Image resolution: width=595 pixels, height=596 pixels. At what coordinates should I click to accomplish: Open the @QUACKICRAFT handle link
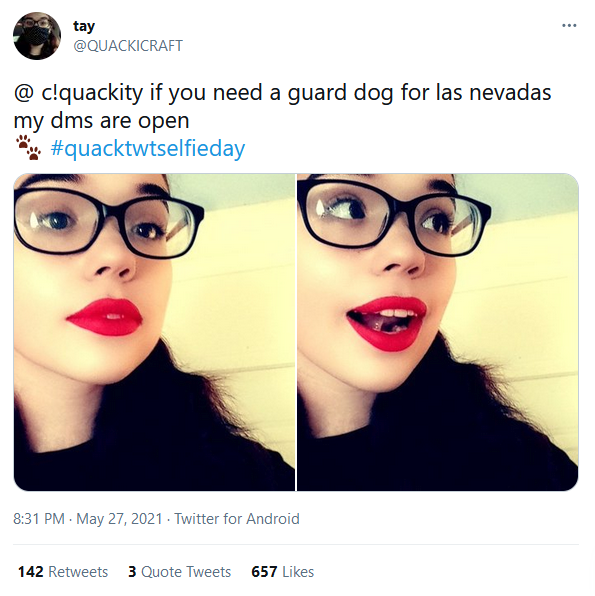click(128, 46)
